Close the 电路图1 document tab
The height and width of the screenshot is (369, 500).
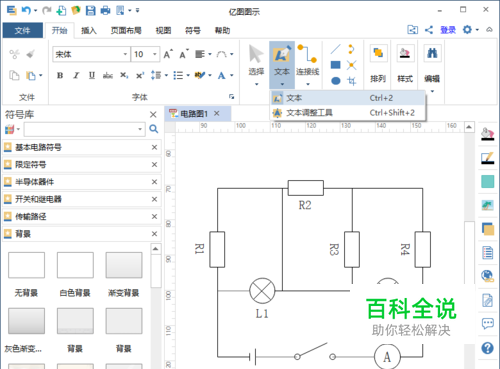click(217, 113)
